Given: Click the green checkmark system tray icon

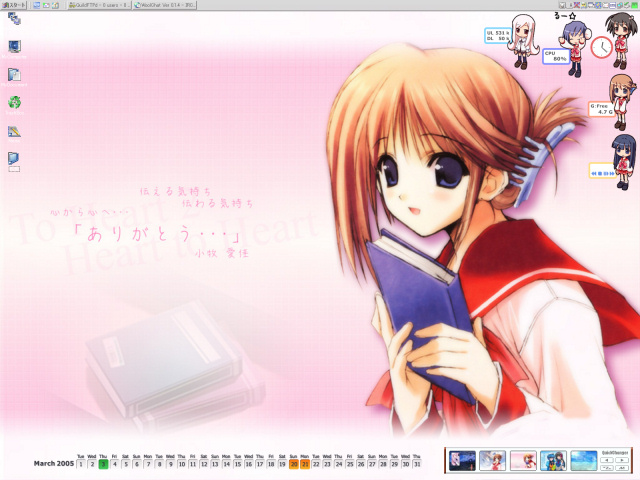Looking at the screenshot, I should [627, 5].
